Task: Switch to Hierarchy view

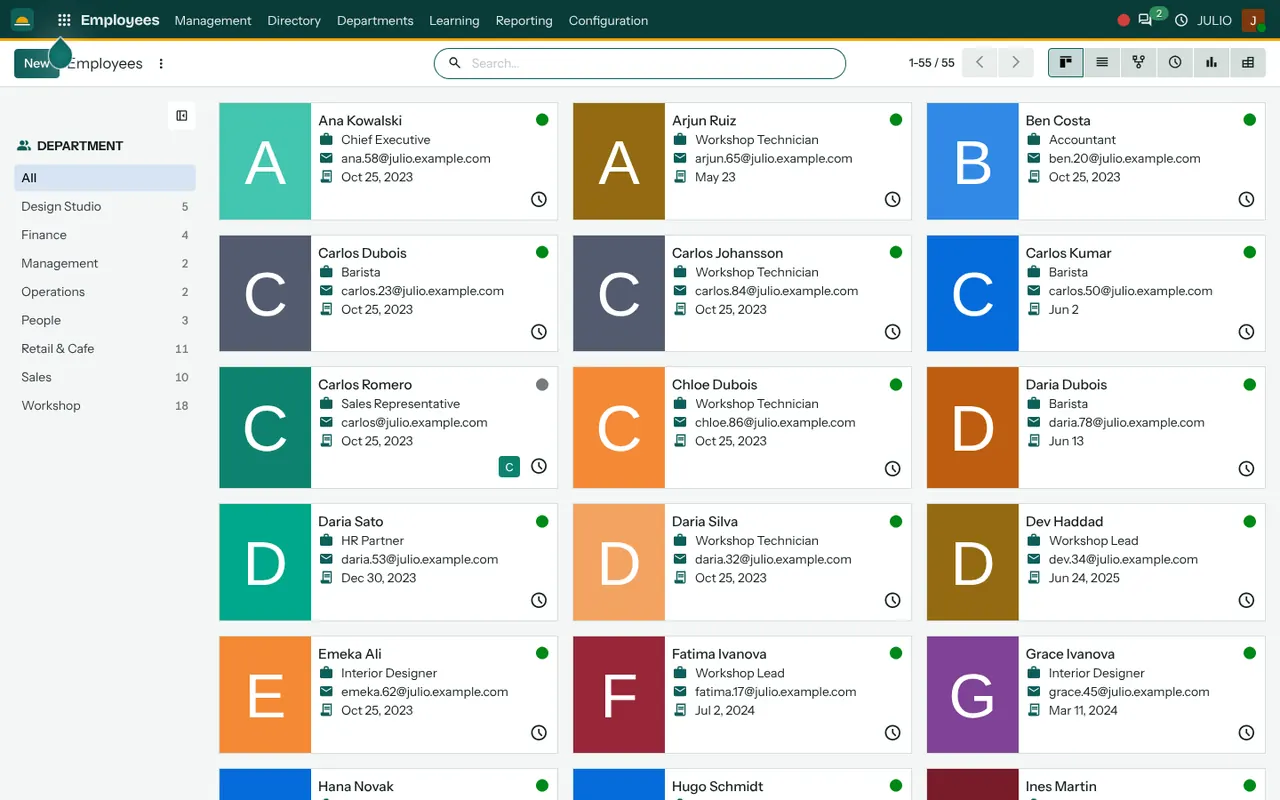Action: [x=1138, y=62]
